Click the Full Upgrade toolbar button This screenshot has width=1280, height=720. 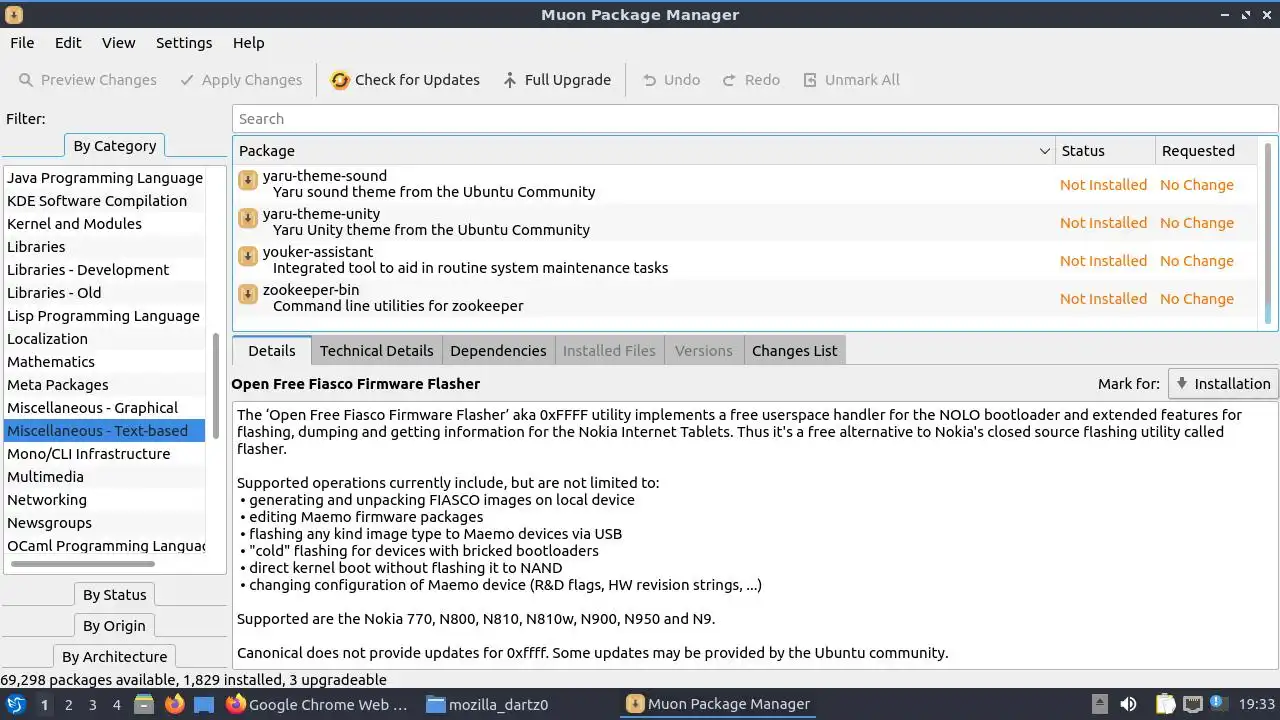(x=556, y=80)
